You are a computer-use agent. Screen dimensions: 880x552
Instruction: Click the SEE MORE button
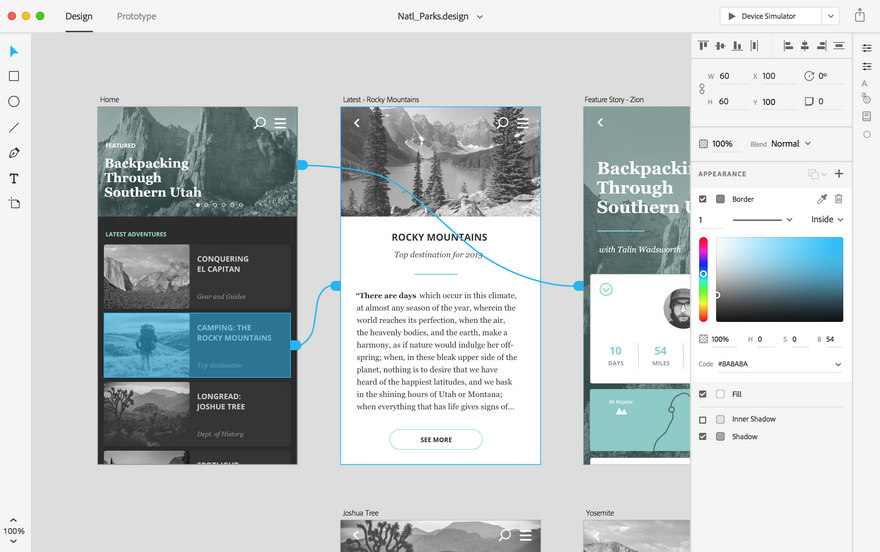[436, 439]
